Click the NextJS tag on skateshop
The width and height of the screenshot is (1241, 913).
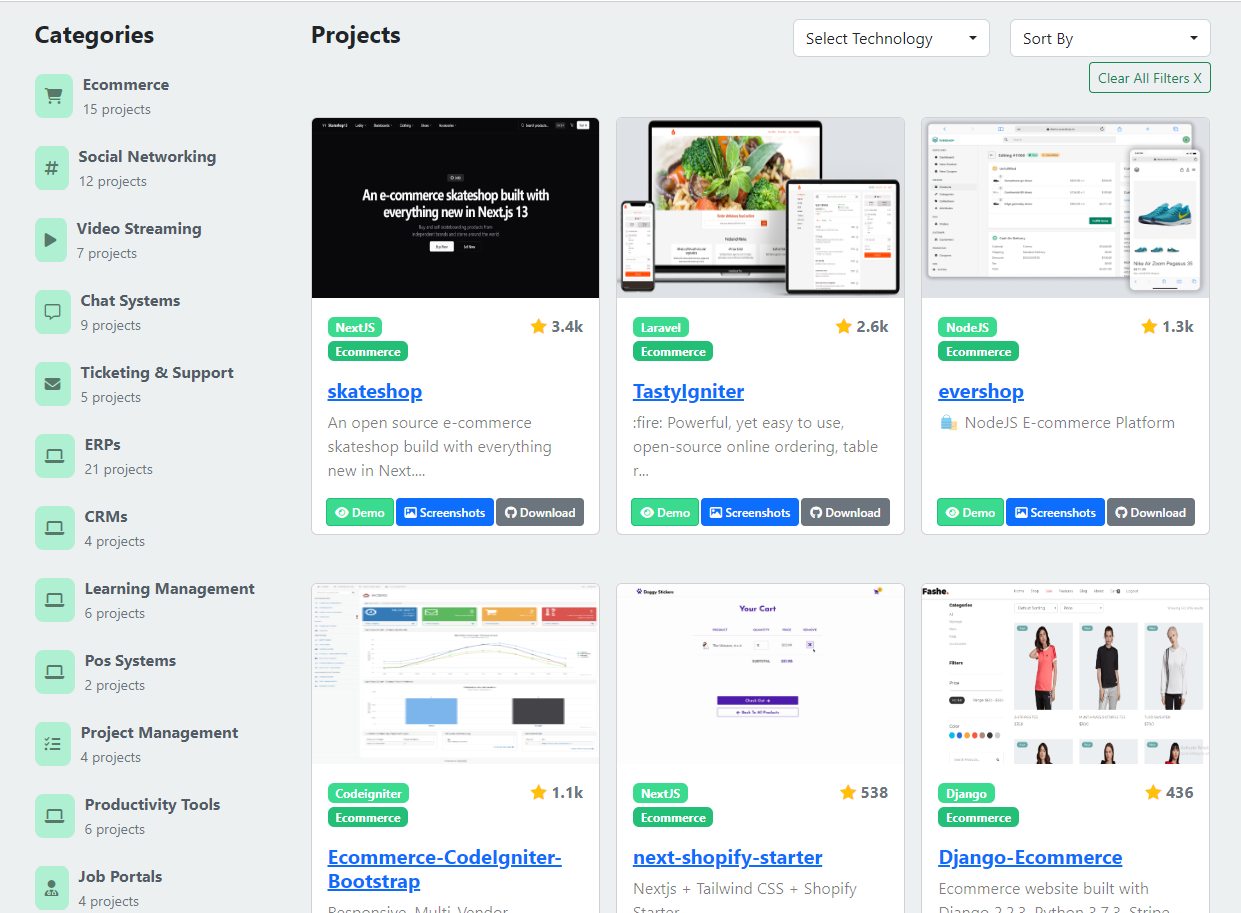click(x=355, y=327)
